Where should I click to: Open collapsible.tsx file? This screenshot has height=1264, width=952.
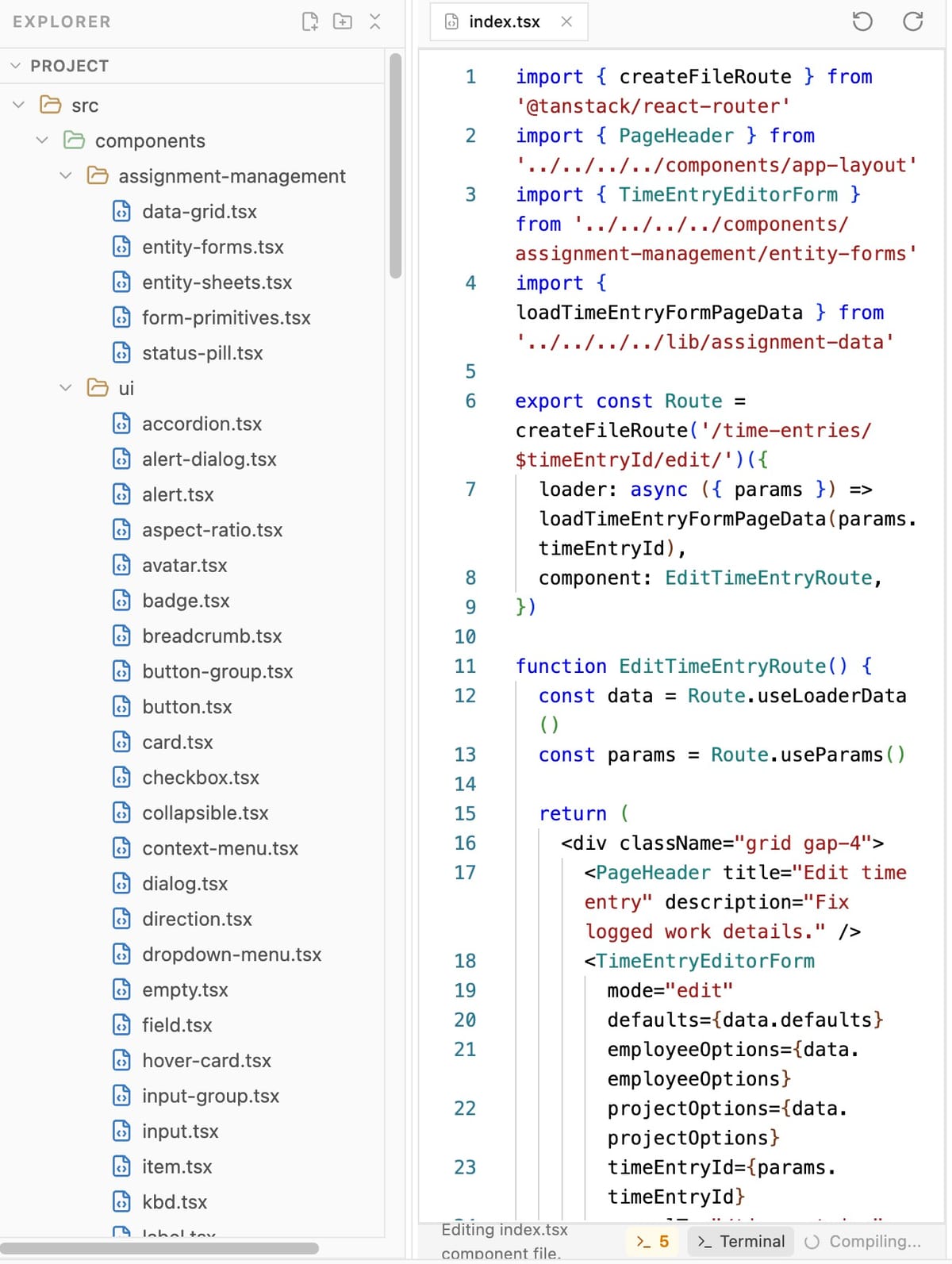pyautogui.click(x=205, y=813)
